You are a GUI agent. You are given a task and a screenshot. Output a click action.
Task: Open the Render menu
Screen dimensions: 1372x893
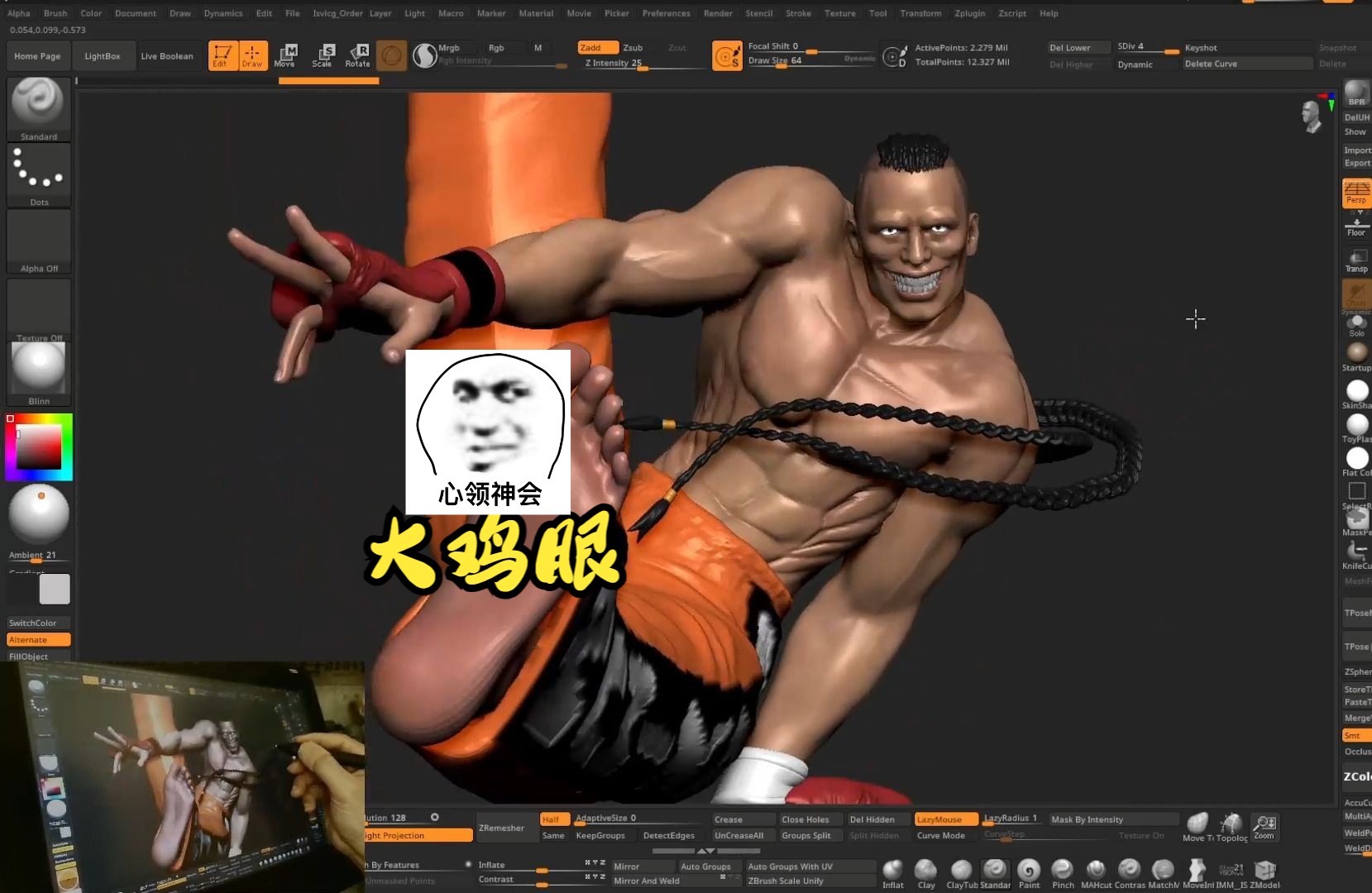(718, 13)
